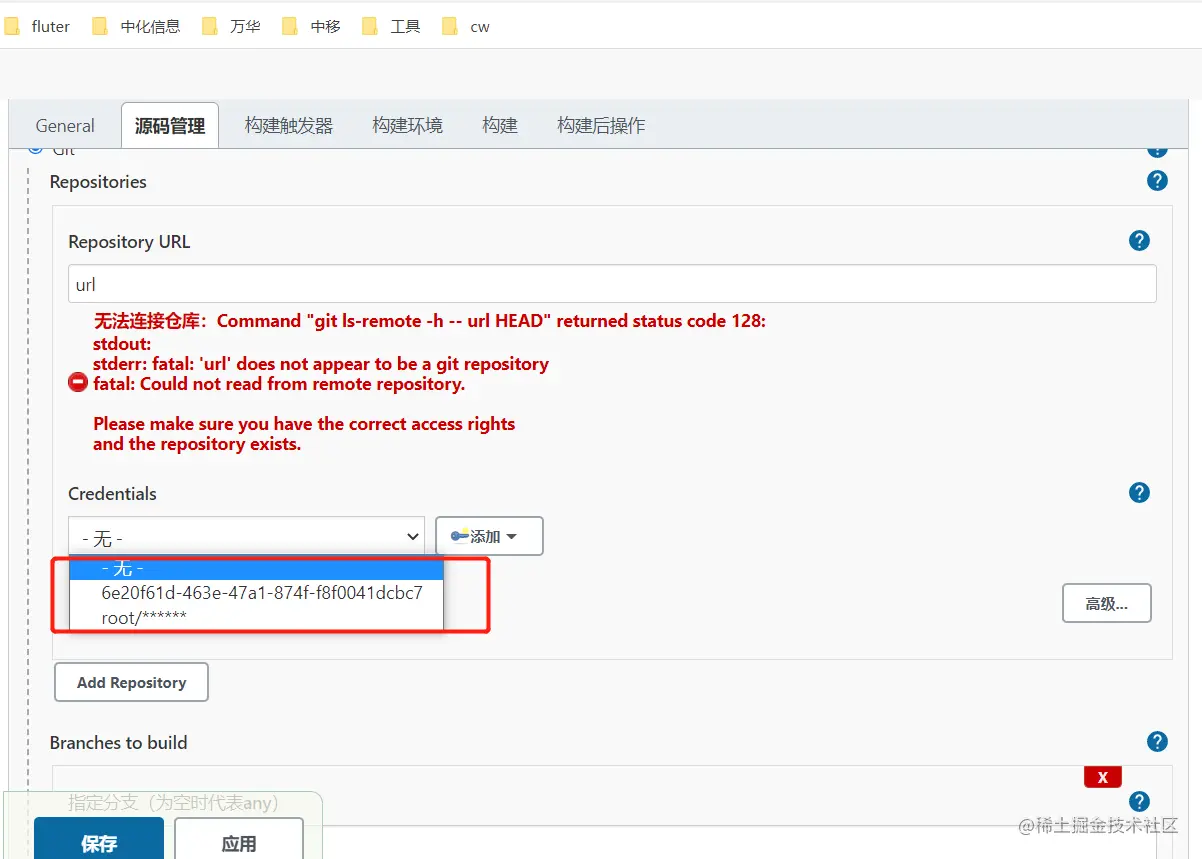The height and width of the screenshot is (859, 1202).
Task: Delete branch with red X button
Action: [1103, 777]
